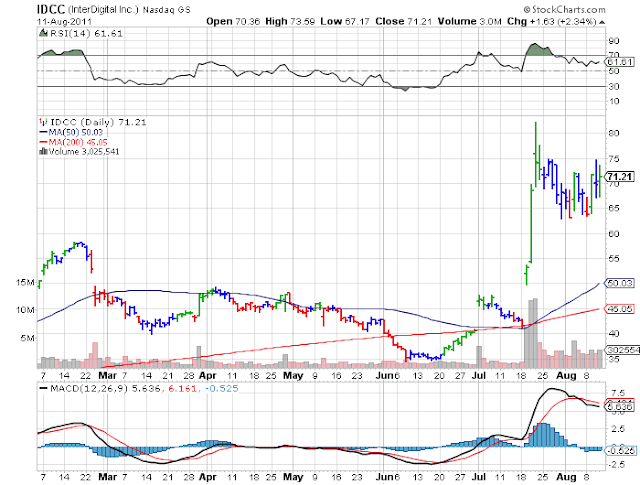
Task: Select the 50.03 MA(50) value tag
Action: click(620, 283)
